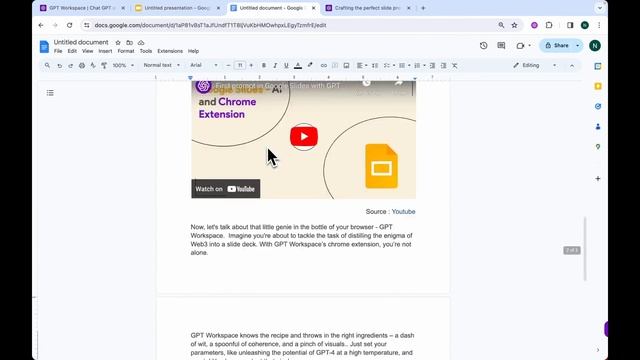
Task: Open the Normal text style dropdown
Action: coord(161,65)
